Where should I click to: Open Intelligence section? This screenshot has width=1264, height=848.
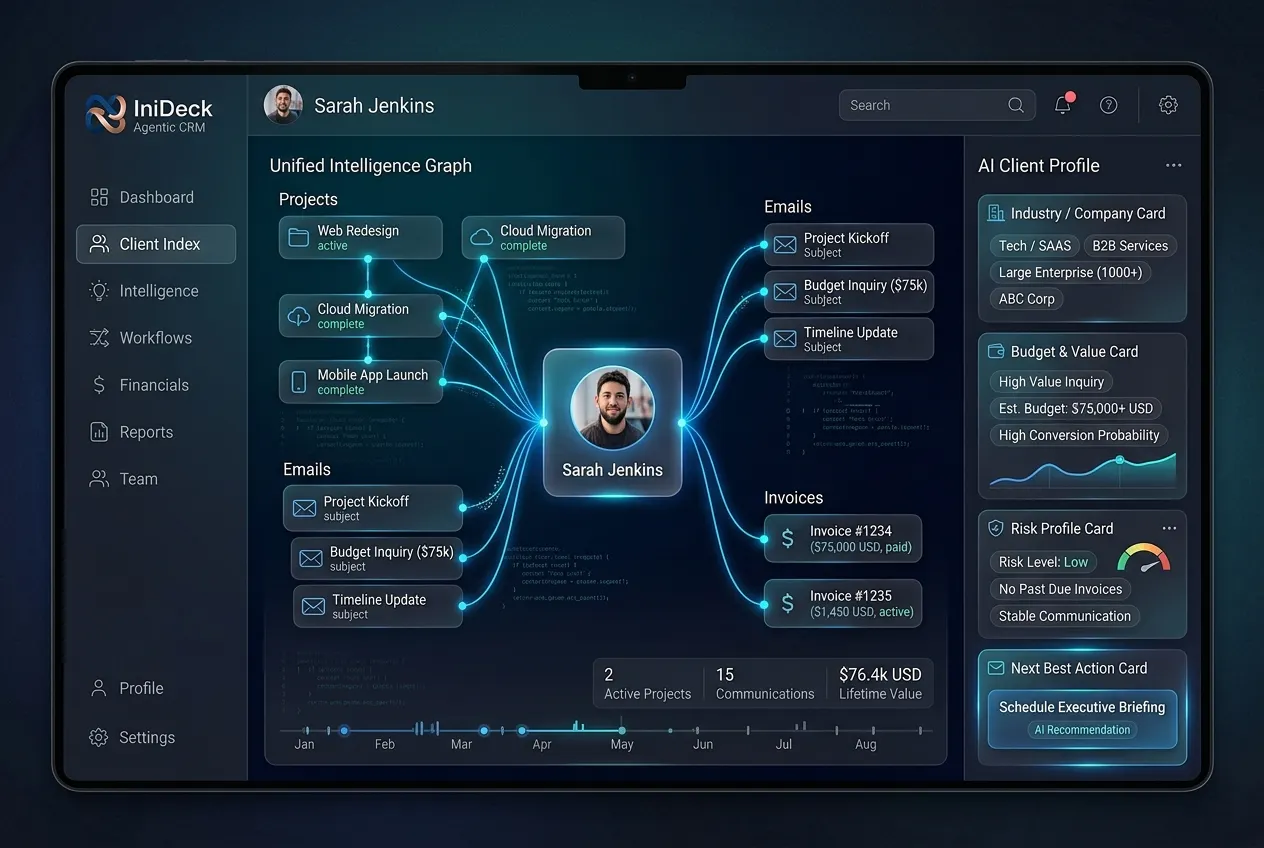click(156, 291)
